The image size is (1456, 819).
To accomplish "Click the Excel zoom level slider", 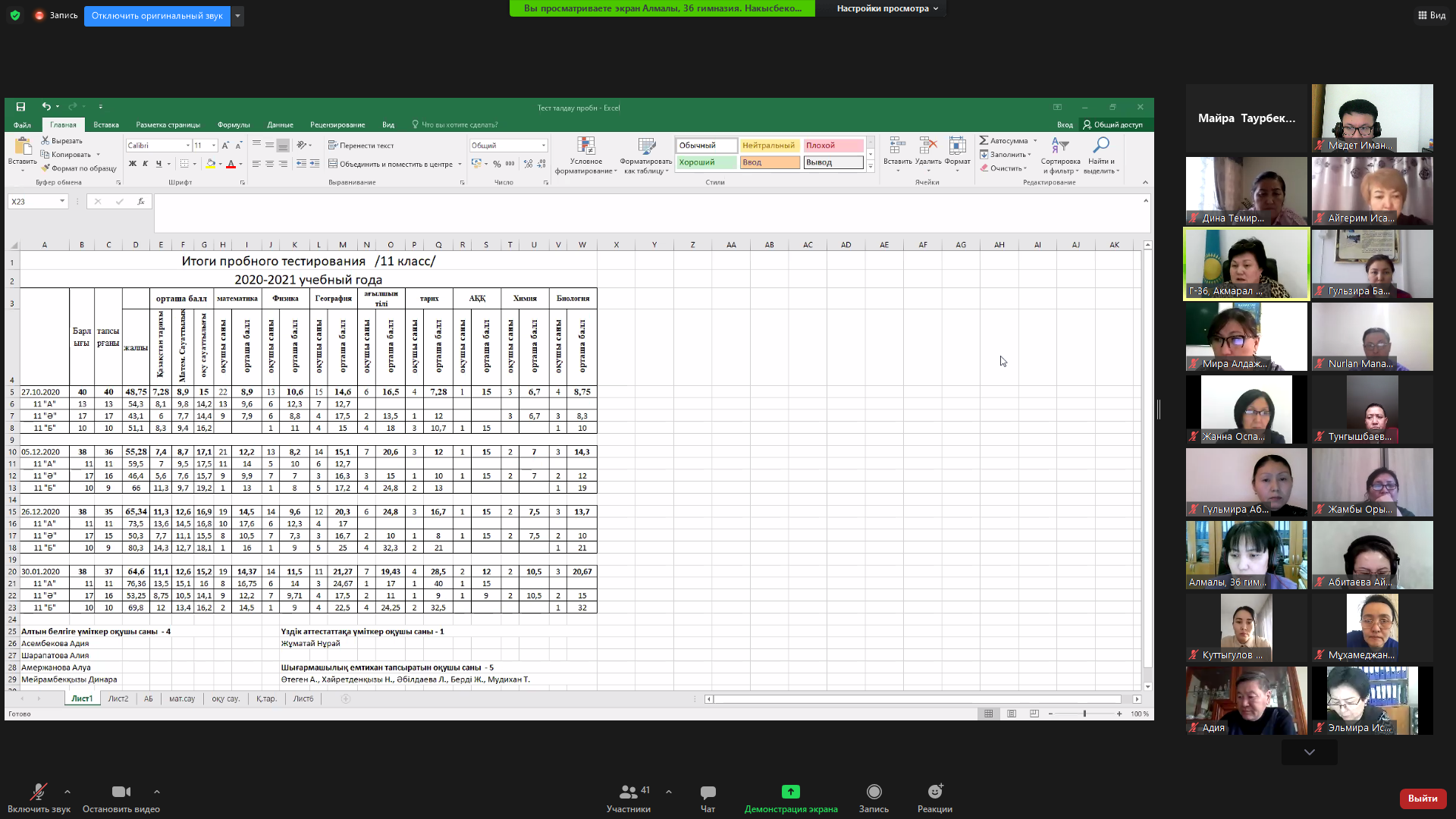I will (x=1084, y=714).
